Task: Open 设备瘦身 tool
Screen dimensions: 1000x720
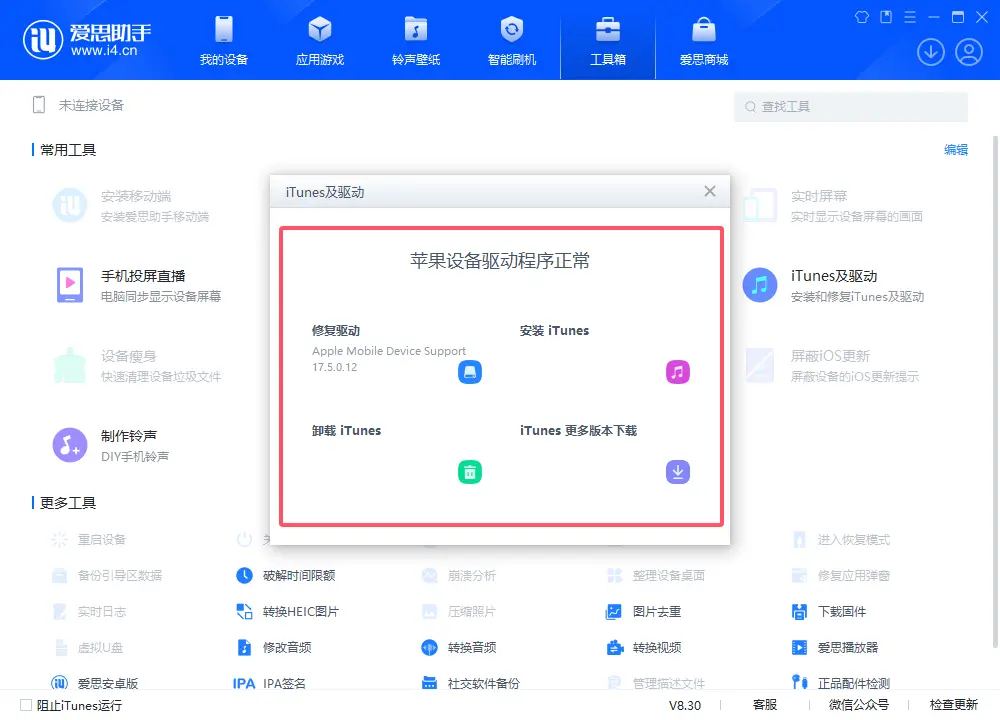Action: click(139, 365)
